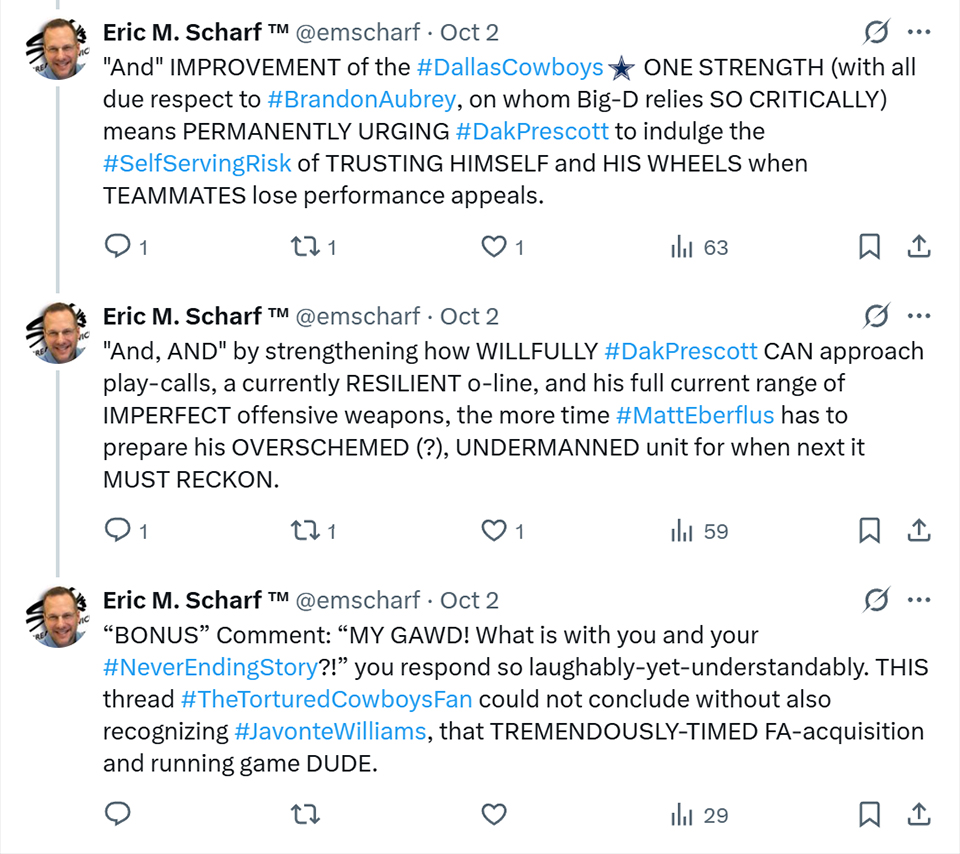Reply to the BONUS Comment tweet

118,815
